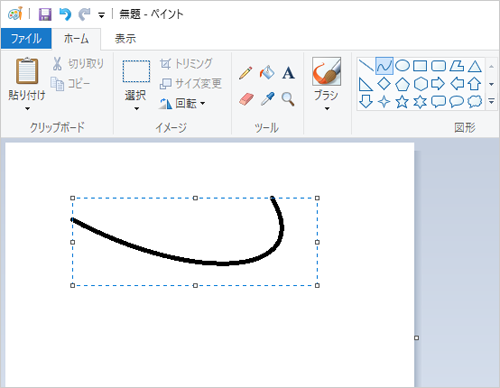Image resolution: width=500 pixels, height=388 pixels.
Task: Select the Pentagon shape
Action: click(x=402, y=84)
